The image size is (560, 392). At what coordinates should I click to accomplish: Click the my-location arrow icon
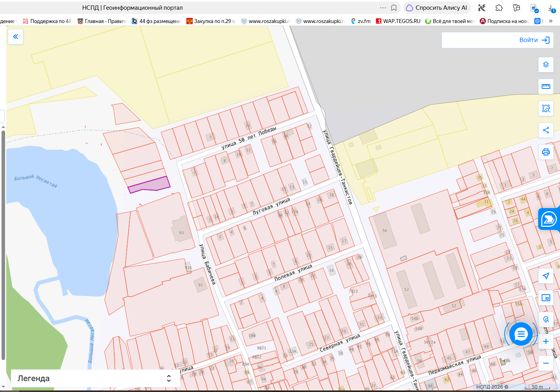coord(546,276)
